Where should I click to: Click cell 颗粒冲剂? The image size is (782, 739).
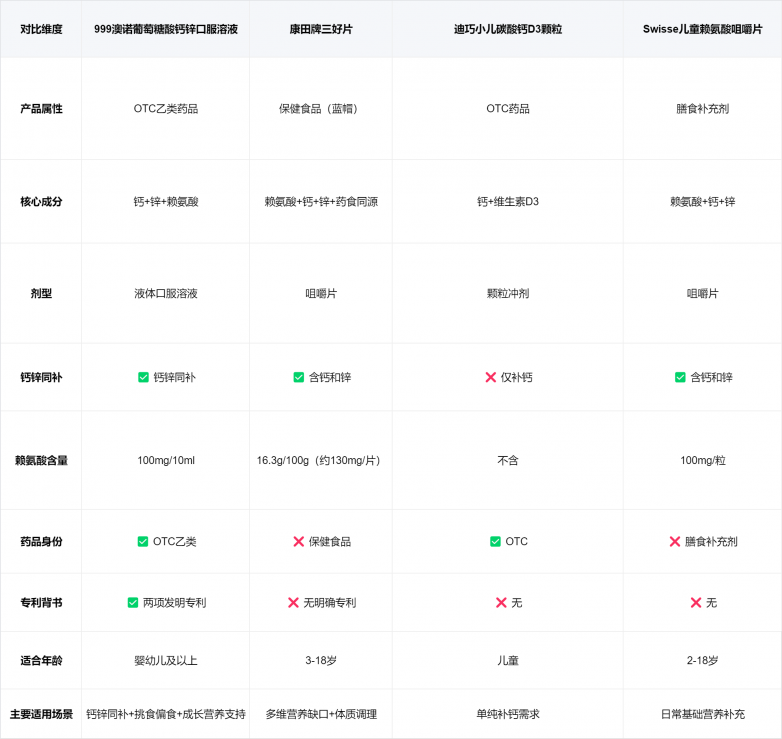click(x=508, y=293)
